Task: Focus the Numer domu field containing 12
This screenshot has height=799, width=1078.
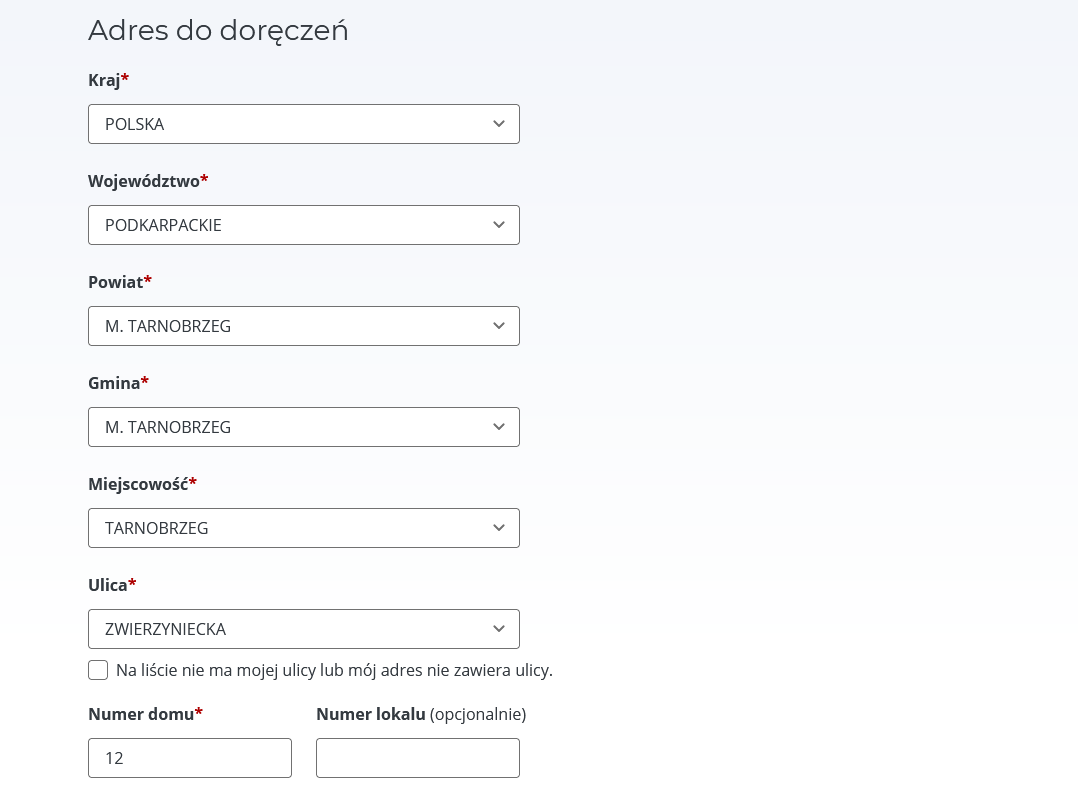Action: (x=190, y=758)
